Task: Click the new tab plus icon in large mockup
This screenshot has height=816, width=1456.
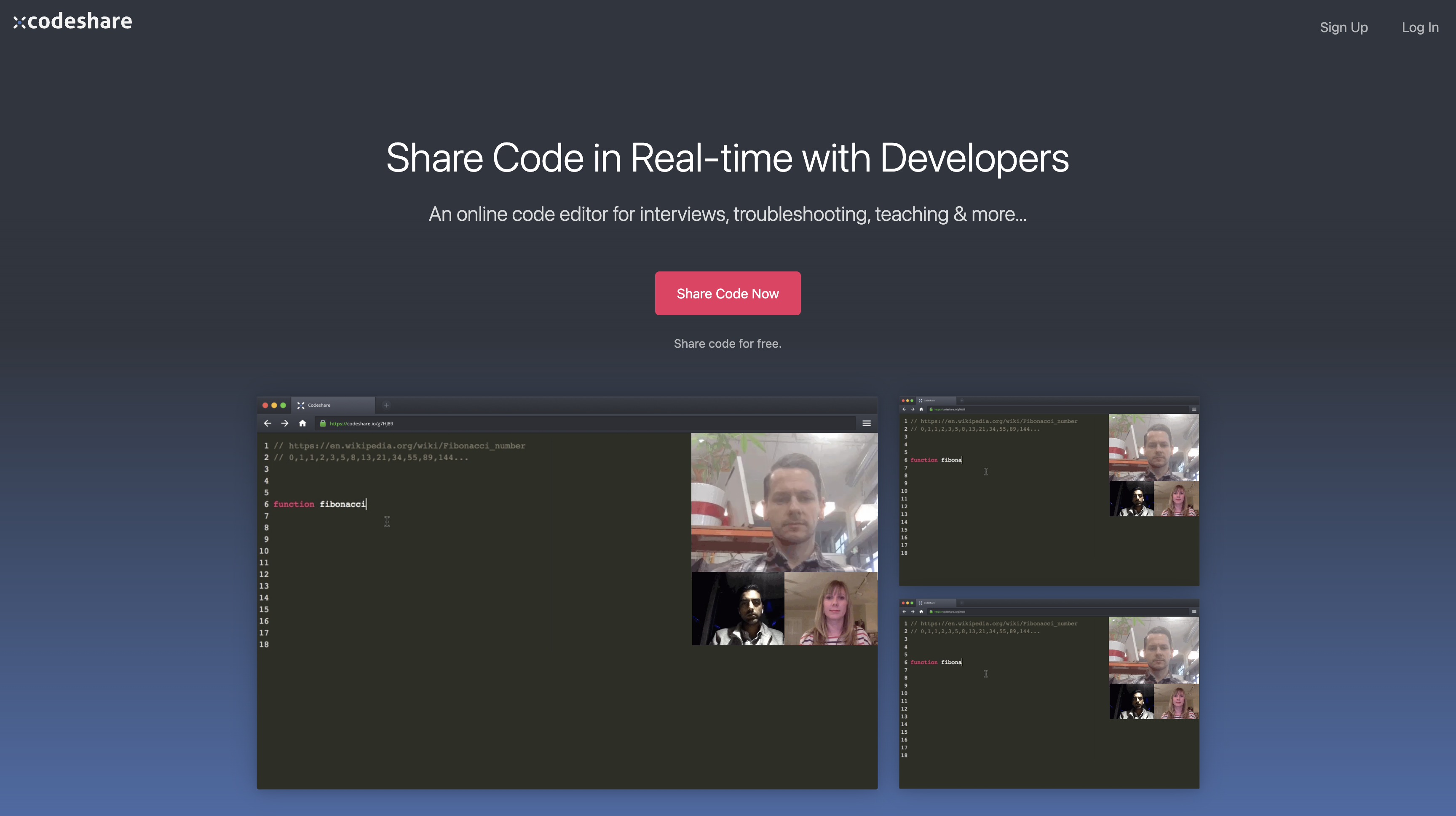Action: [387, 405]
